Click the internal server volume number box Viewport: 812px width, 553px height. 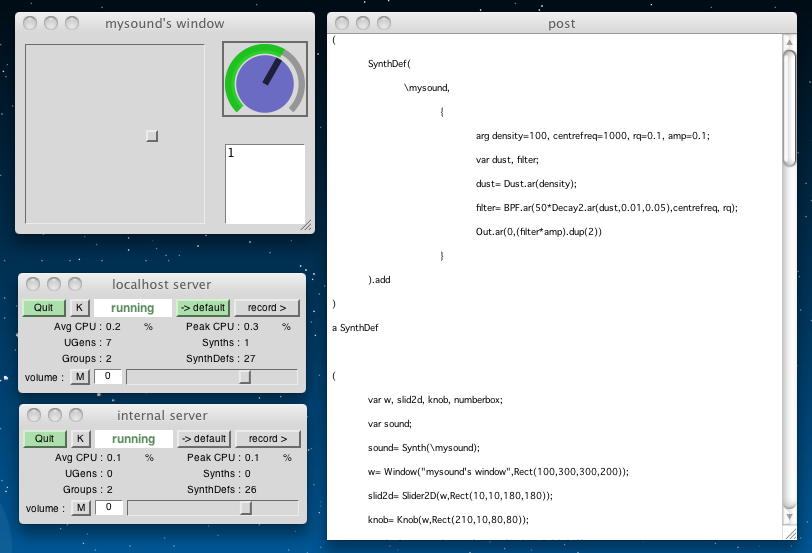point(109,507)
